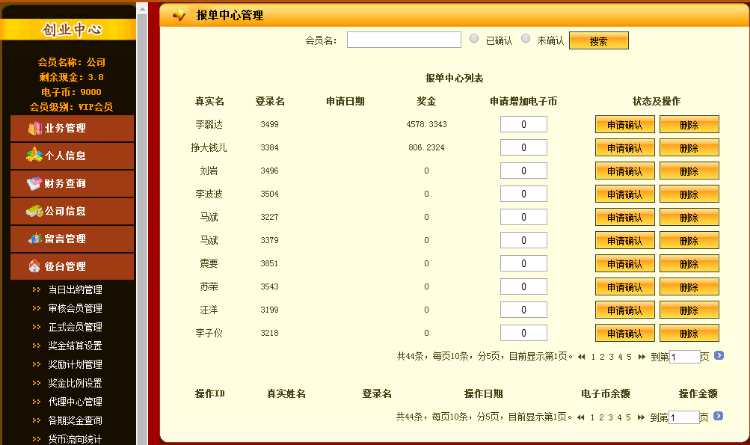Click arrow icon beside 代理中心管理
Viewport: 750px width, 445px height.
36,402
